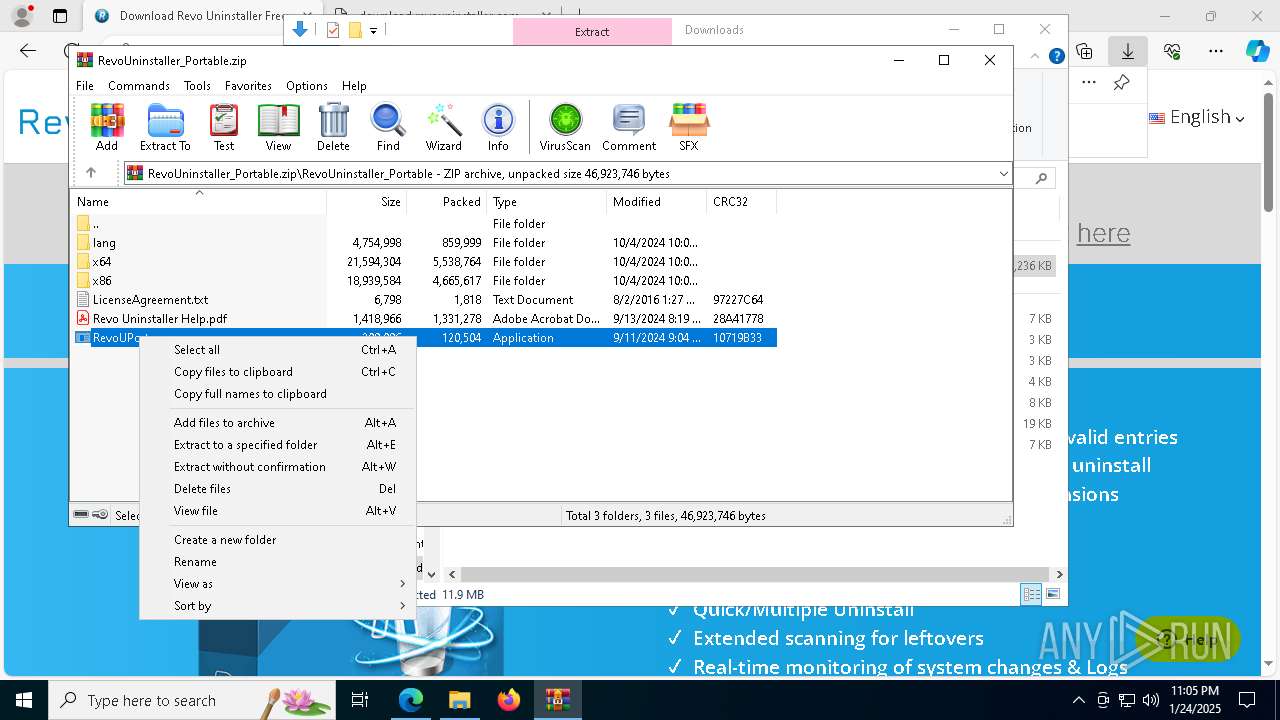Click WinRAR taskbar icon
Image resolution: width=1280 pixels, height=720 pixels.
point(557,700)
